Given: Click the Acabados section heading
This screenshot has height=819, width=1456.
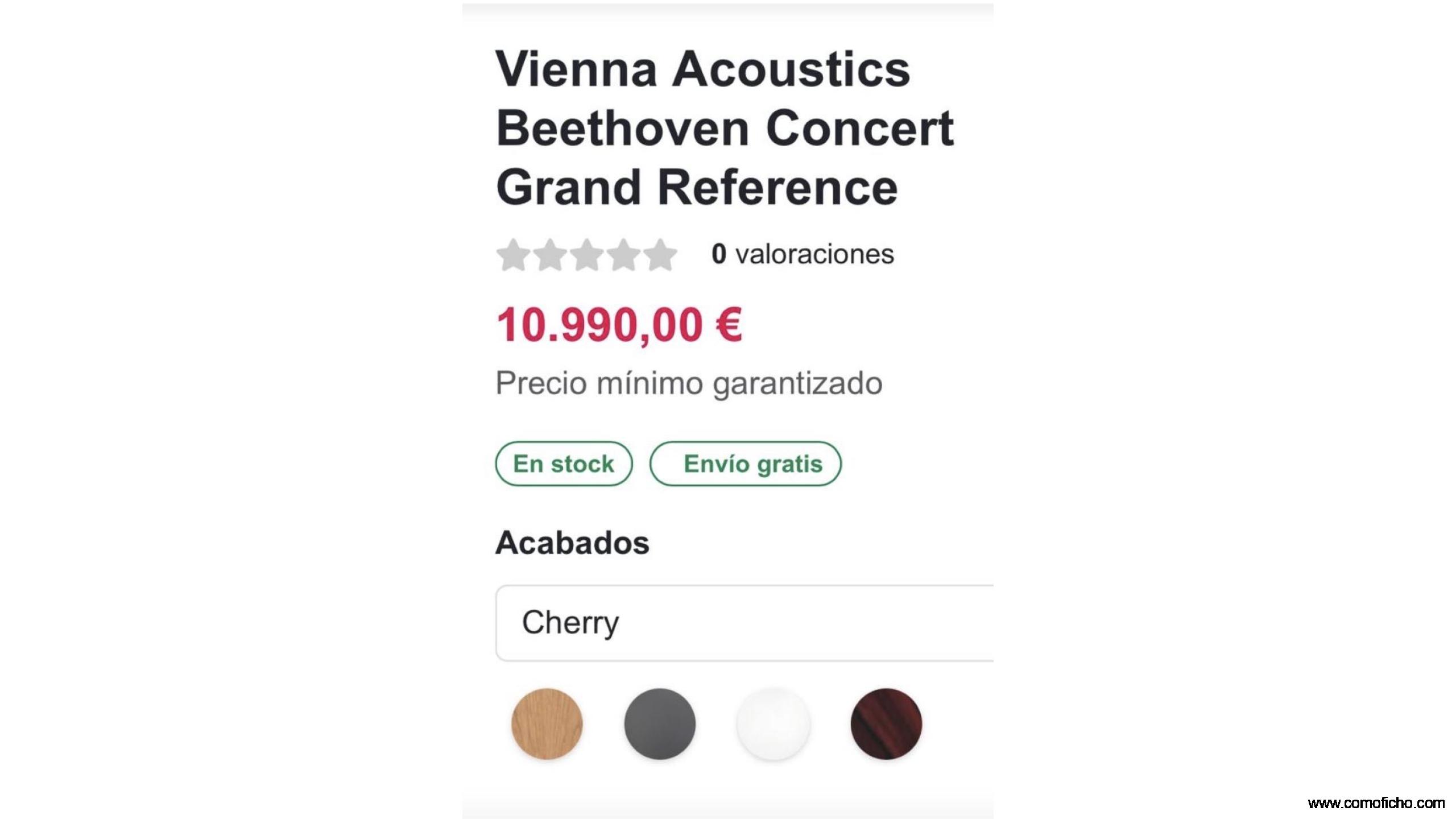Looking at the screenshot, I should (572, 543).
